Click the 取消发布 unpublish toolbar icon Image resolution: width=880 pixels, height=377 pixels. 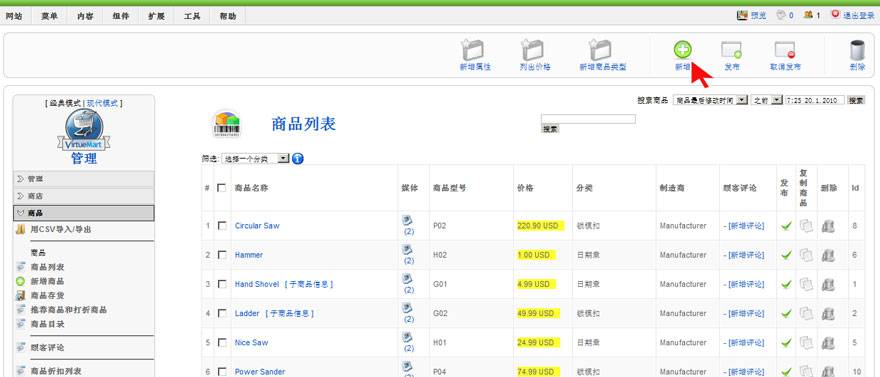point(785,50)
